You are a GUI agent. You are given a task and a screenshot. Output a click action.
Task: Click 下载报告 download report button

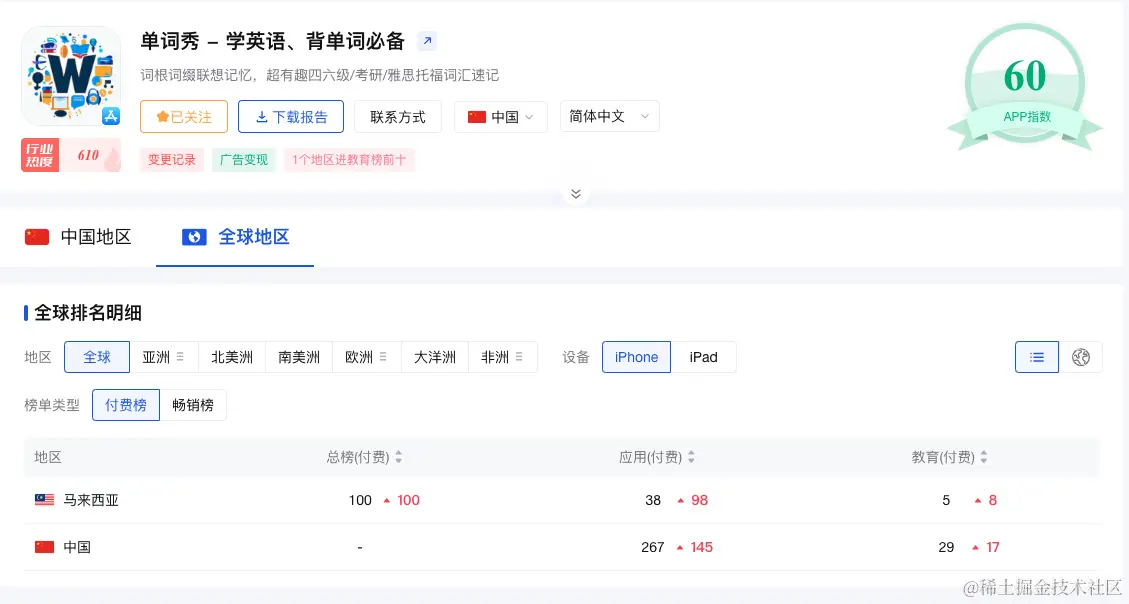click(291, 117)
